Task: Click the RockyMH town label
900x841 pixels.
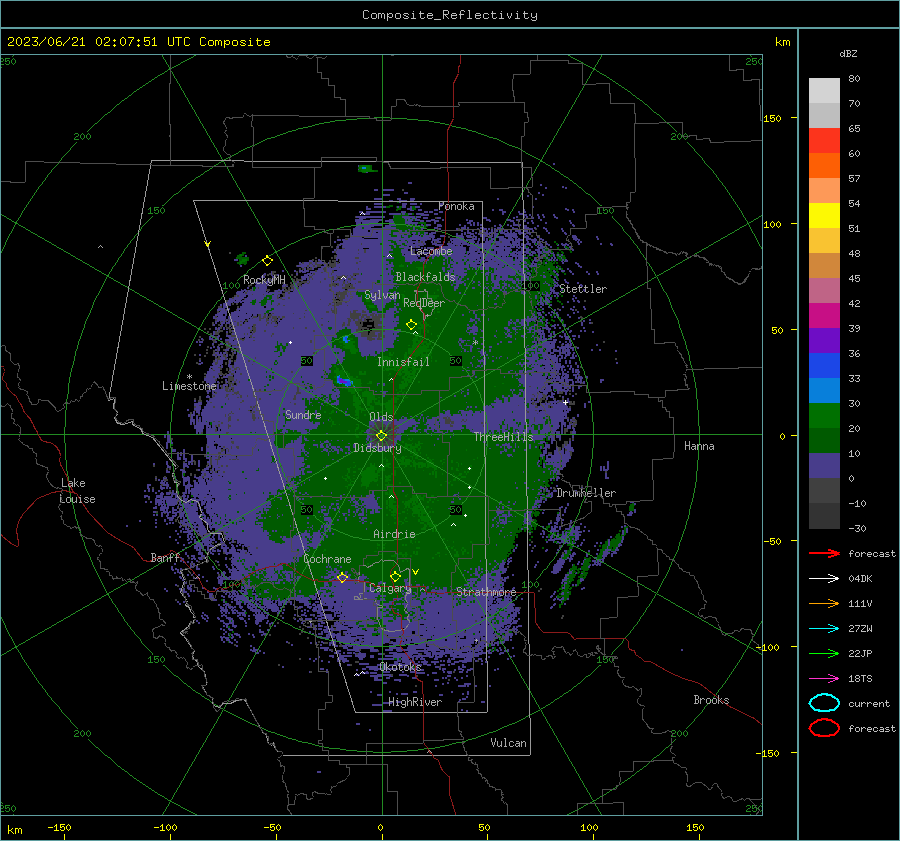Action: click(264, 280)
